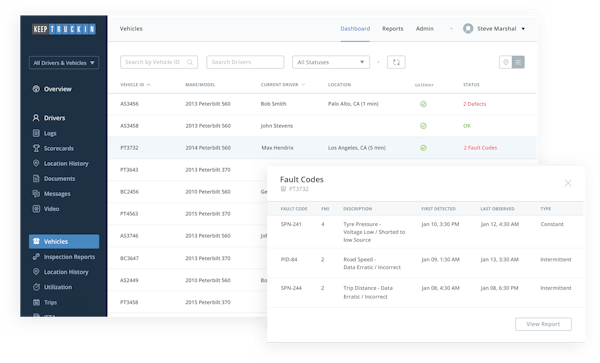
Task: Select vehicle PT3643 row ID
Action: click(x=129, y=170)
